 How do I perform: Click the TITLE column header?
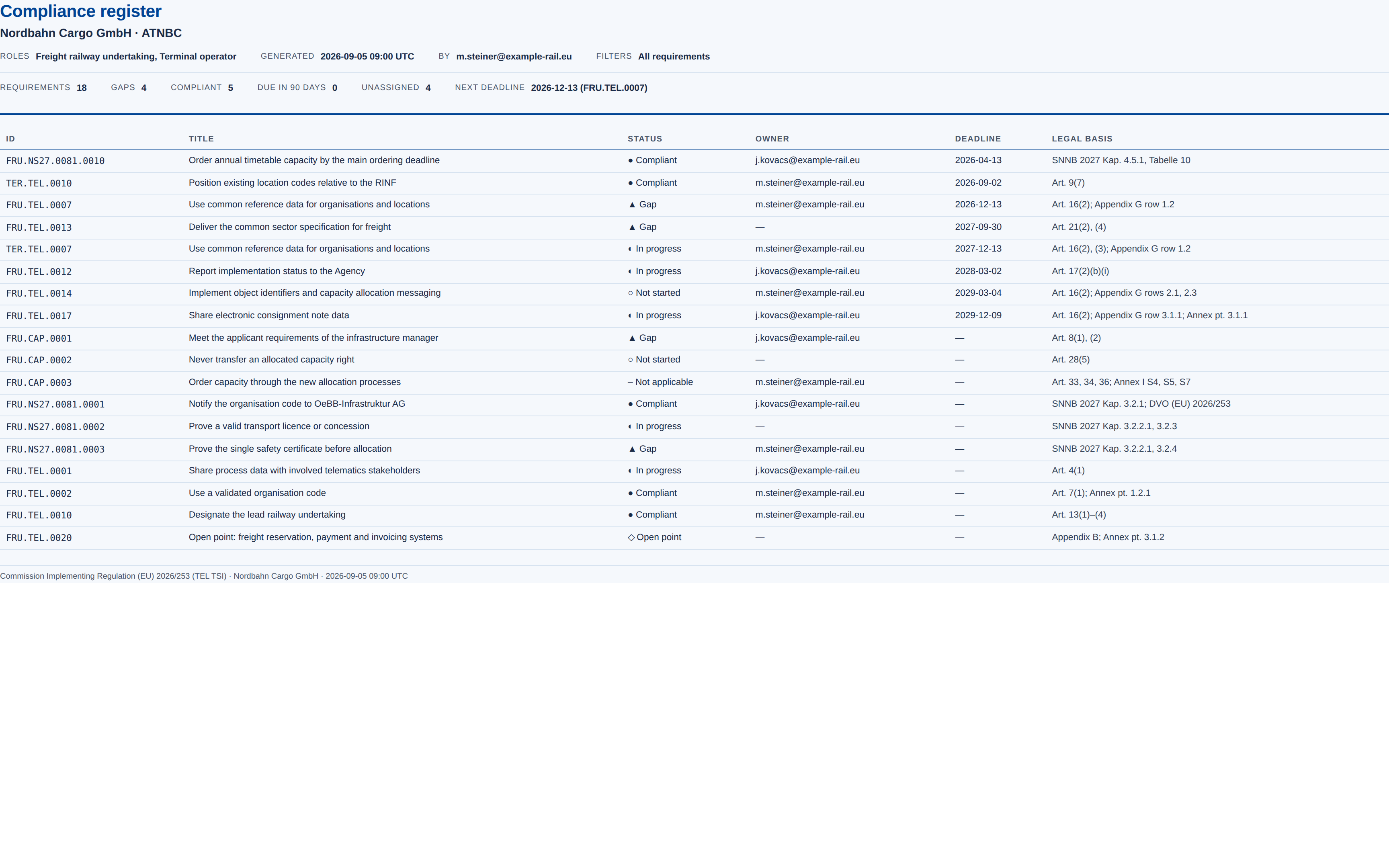[201, 139]
